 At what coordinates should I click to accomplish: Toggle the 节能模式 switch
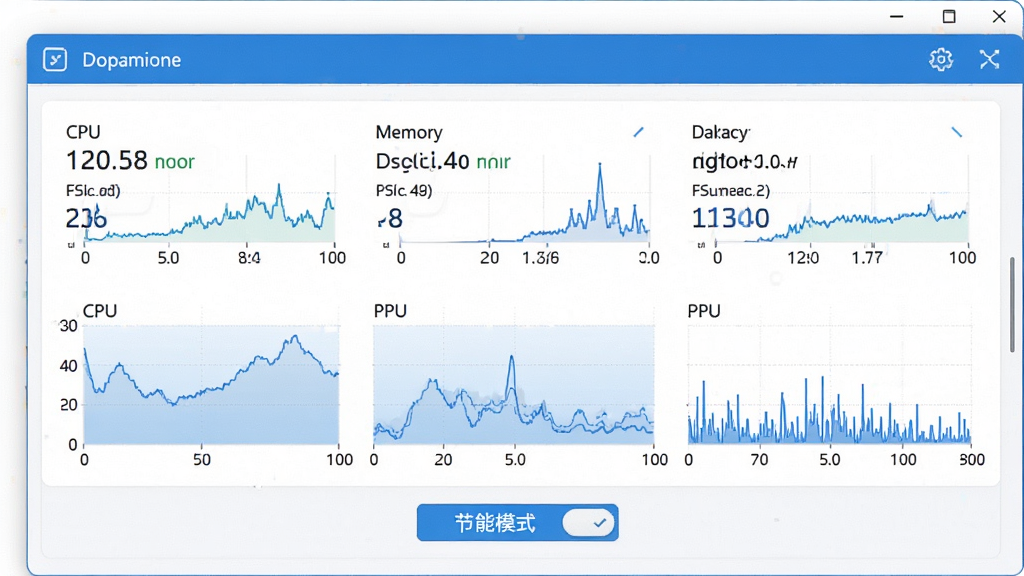click(x=588, y=522)
